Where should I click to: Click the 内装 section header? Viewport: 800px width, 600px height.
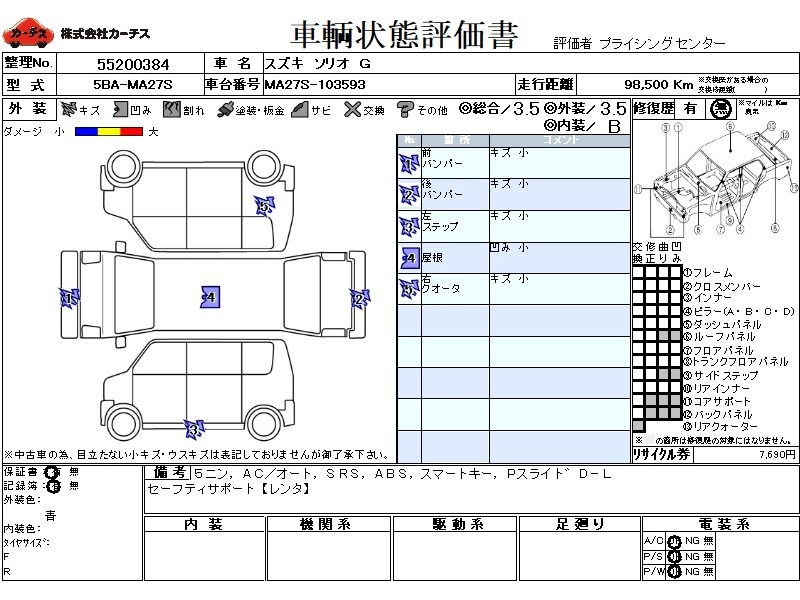pos(203,524)
